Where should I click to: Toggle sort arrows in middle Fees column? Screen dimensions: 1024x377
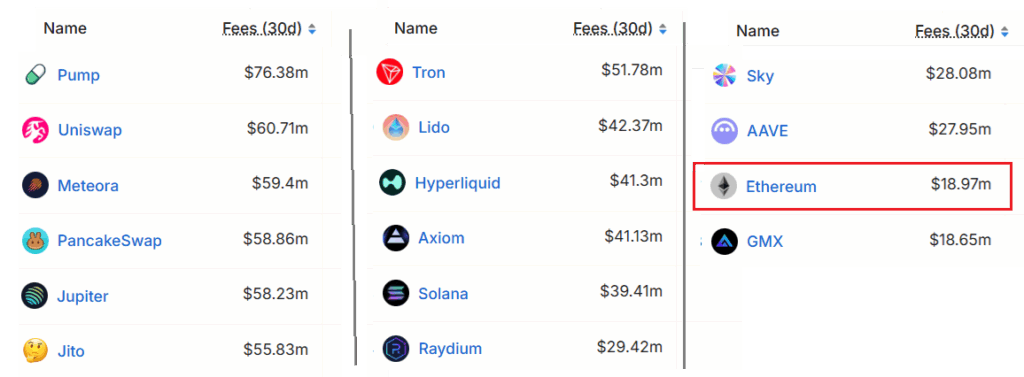(664, 29)
